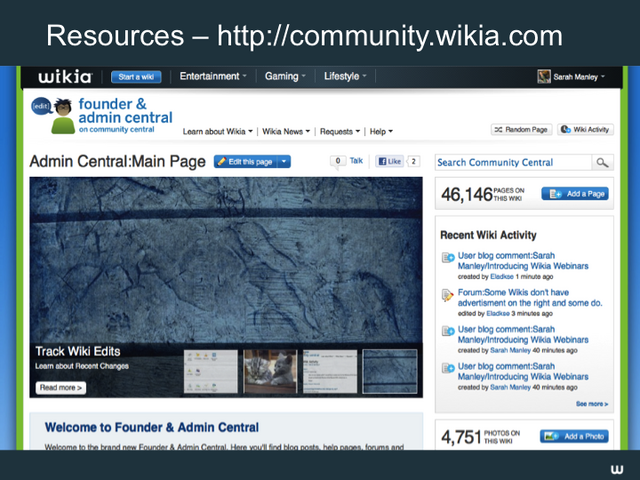The width and height of the screenshot is (640, 480).
Task: Select the third slider thumbnail showing wiki activity
Action: (x=330, y=371)
